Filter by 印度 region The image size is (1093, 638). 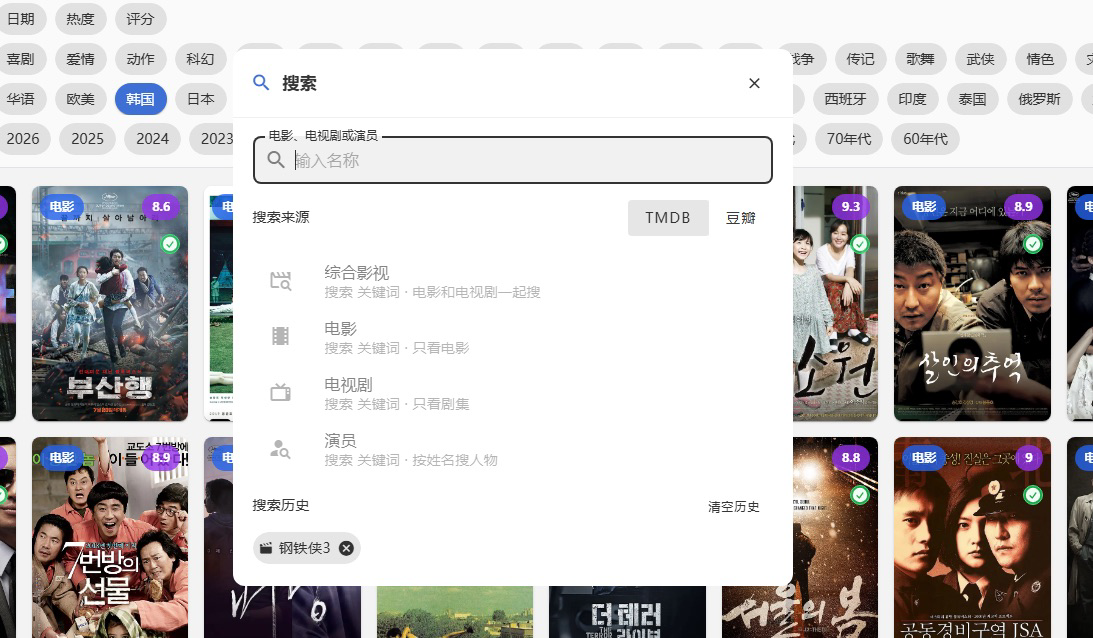(912, 99)
